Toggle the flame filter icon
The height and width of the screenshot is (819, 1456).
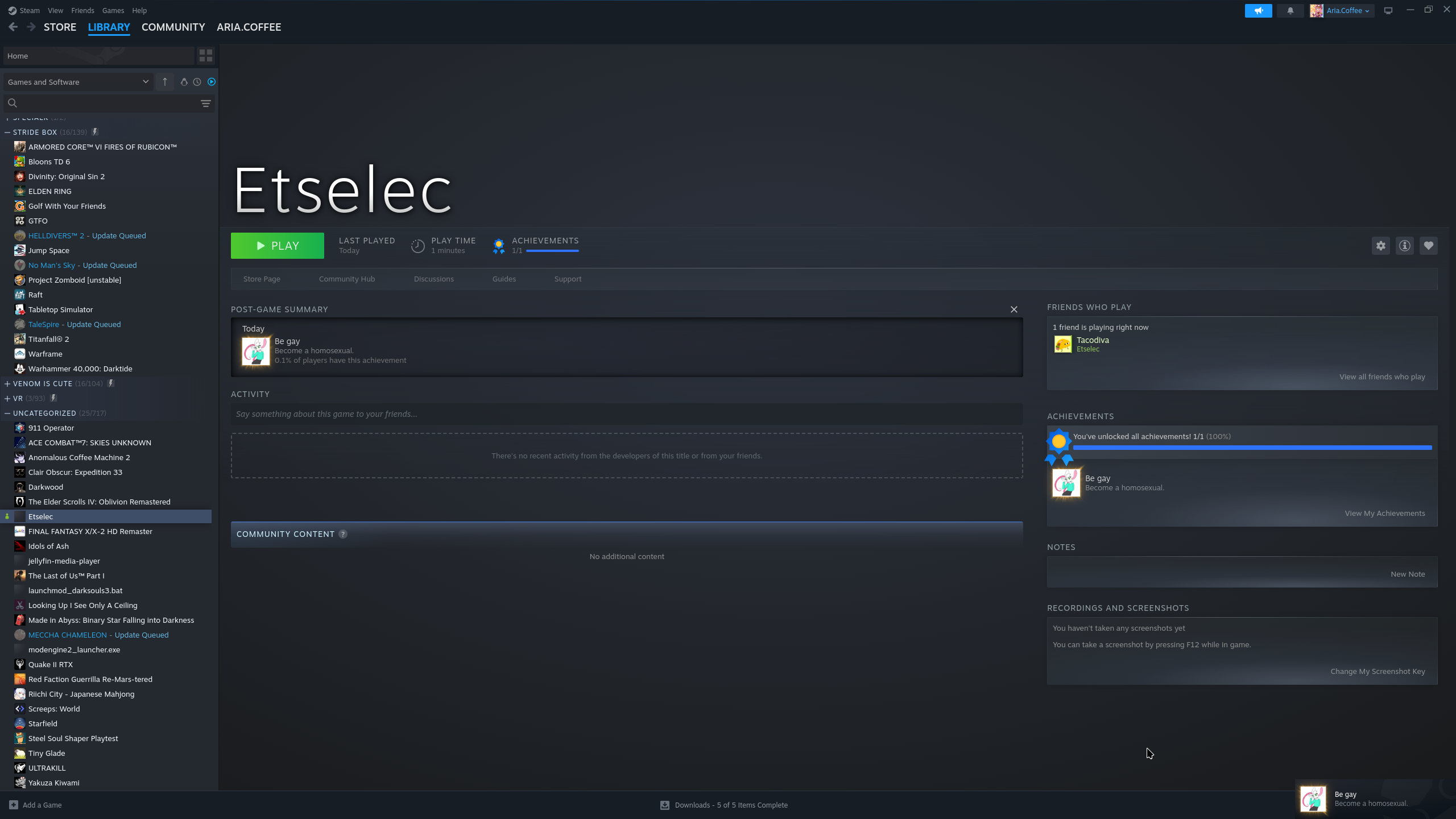[x=184, y=82]
